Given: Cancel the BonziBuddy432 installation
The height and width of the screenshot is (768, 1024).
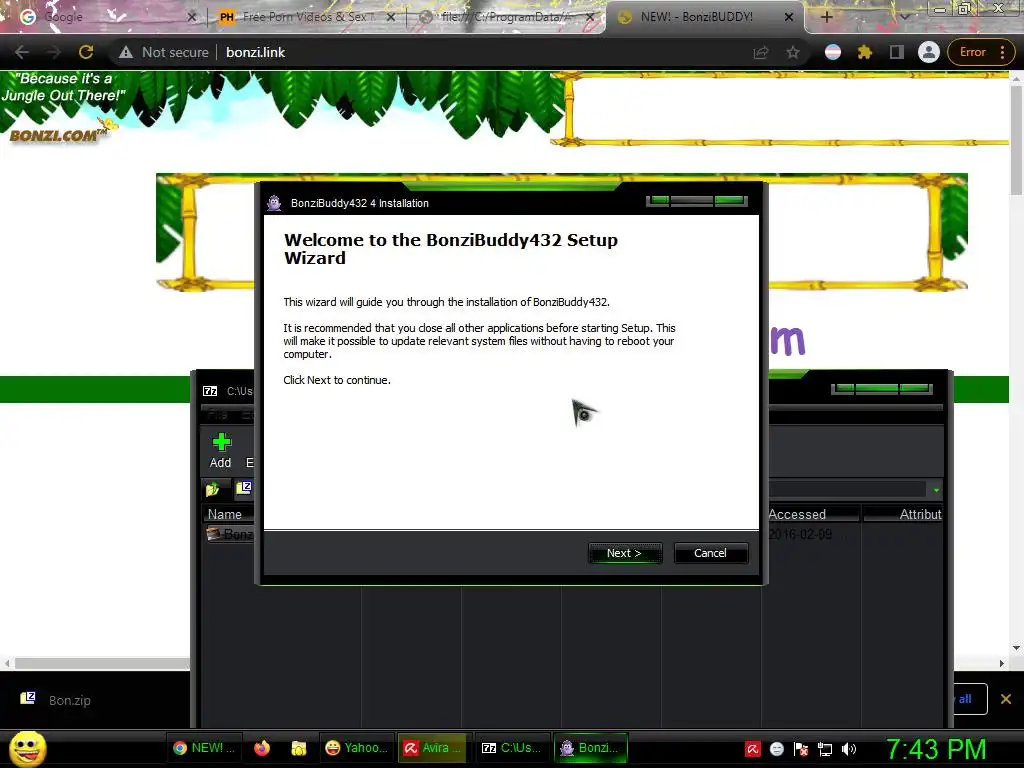Looking at the screenshot, I should pyautogui.click(x=711, y=553).
